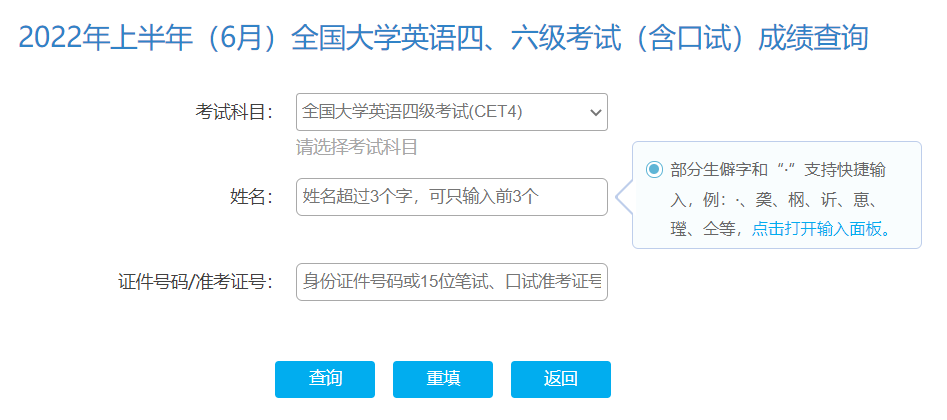Click the 证件号码/准考证号 label text

196,282
